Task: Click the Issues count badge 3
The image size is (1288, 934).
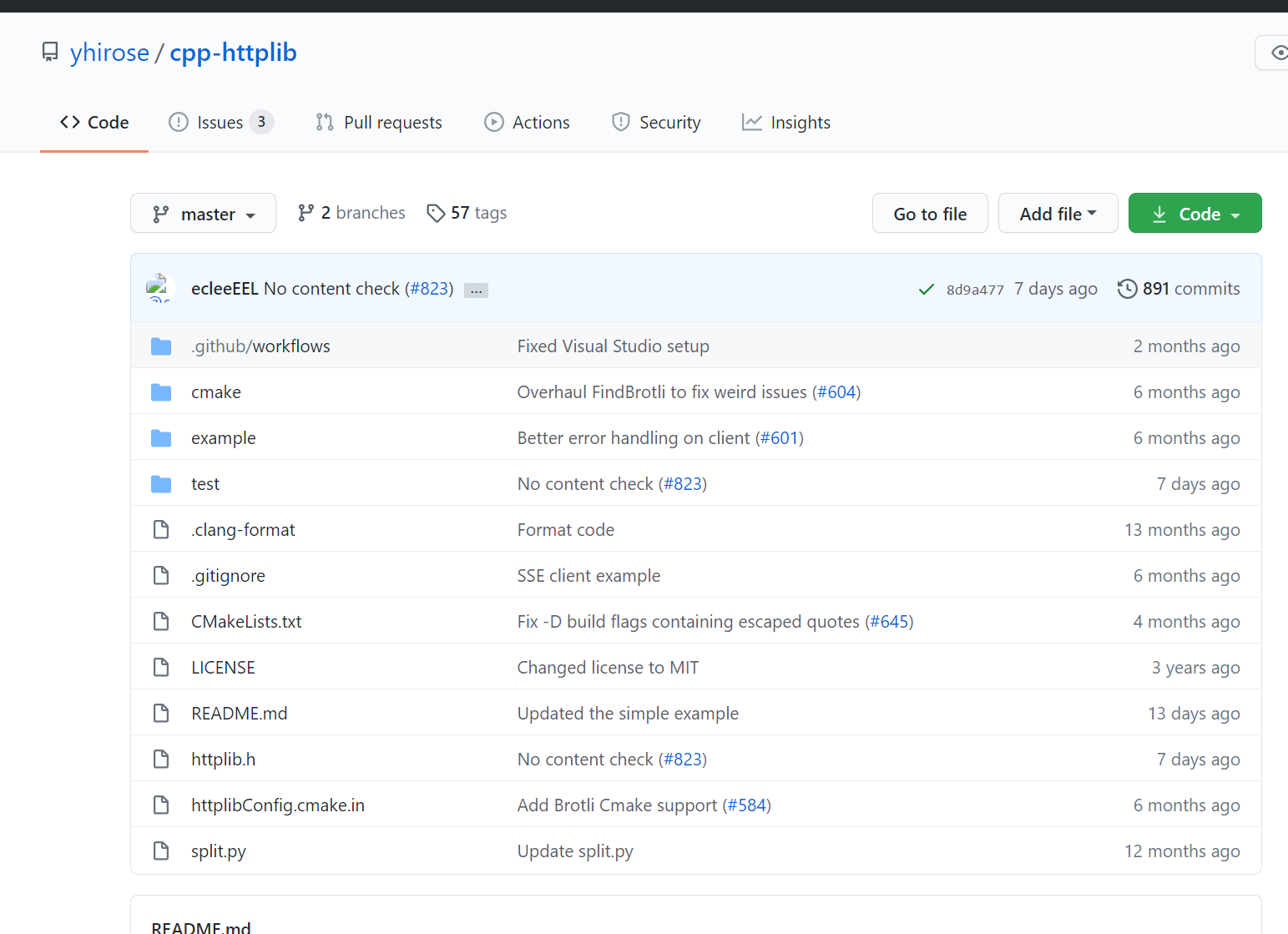Action: [x=261, y=122]
